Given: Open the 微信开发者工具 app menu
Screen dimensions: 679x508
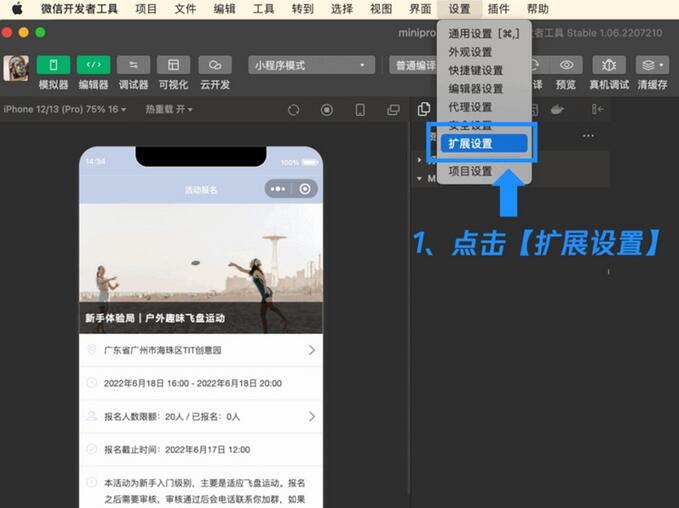Looking at the screenshot, I should click(79, 9).
